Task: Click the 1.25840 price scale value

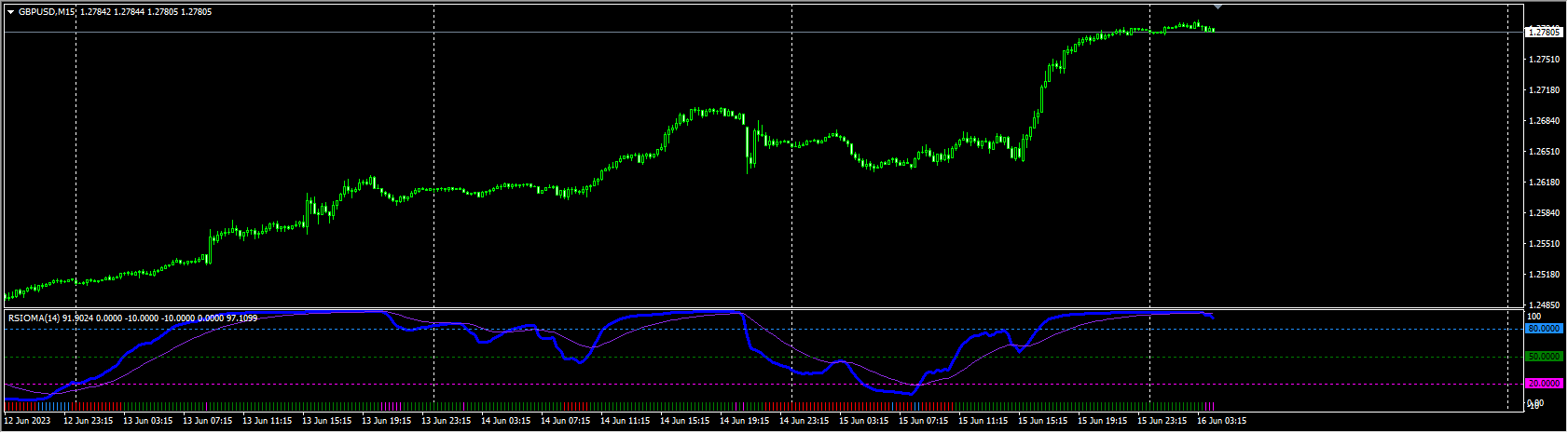Action: coord(1544,213)
